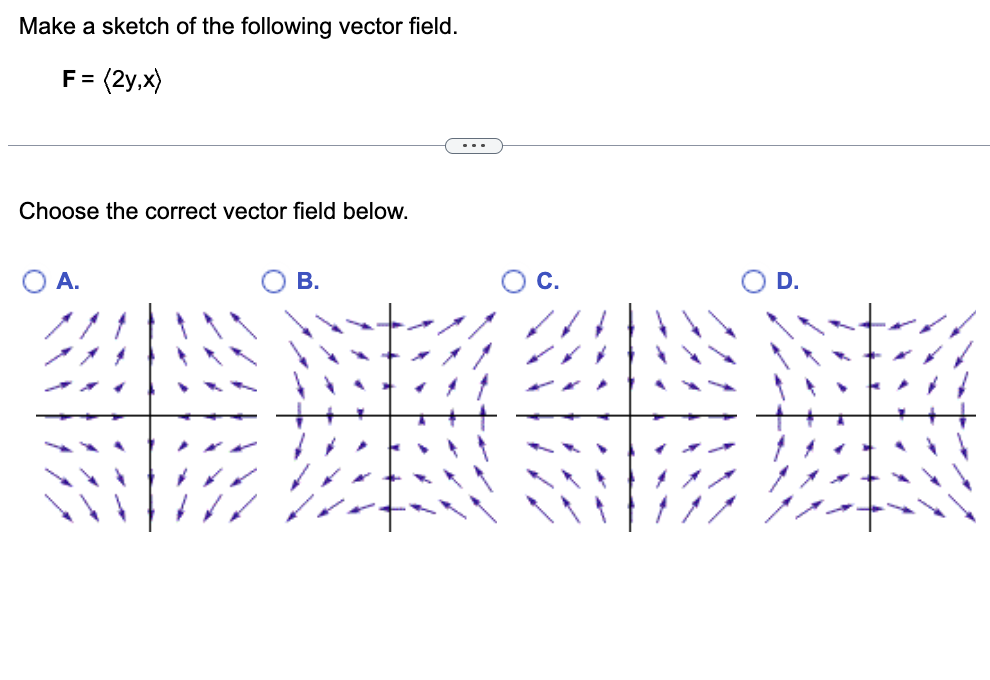Click the Choose the correct vector field text
This screenshot has height=680, width=990.
(x=213, y=211)
